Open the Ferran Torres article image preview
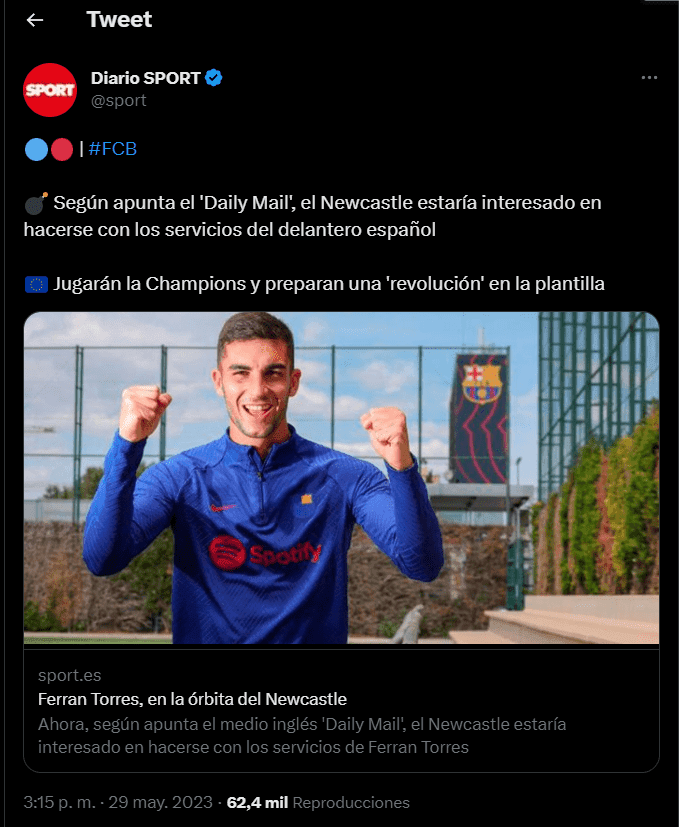Viewport: 679px width, 827px height. [x=340, y=478]
